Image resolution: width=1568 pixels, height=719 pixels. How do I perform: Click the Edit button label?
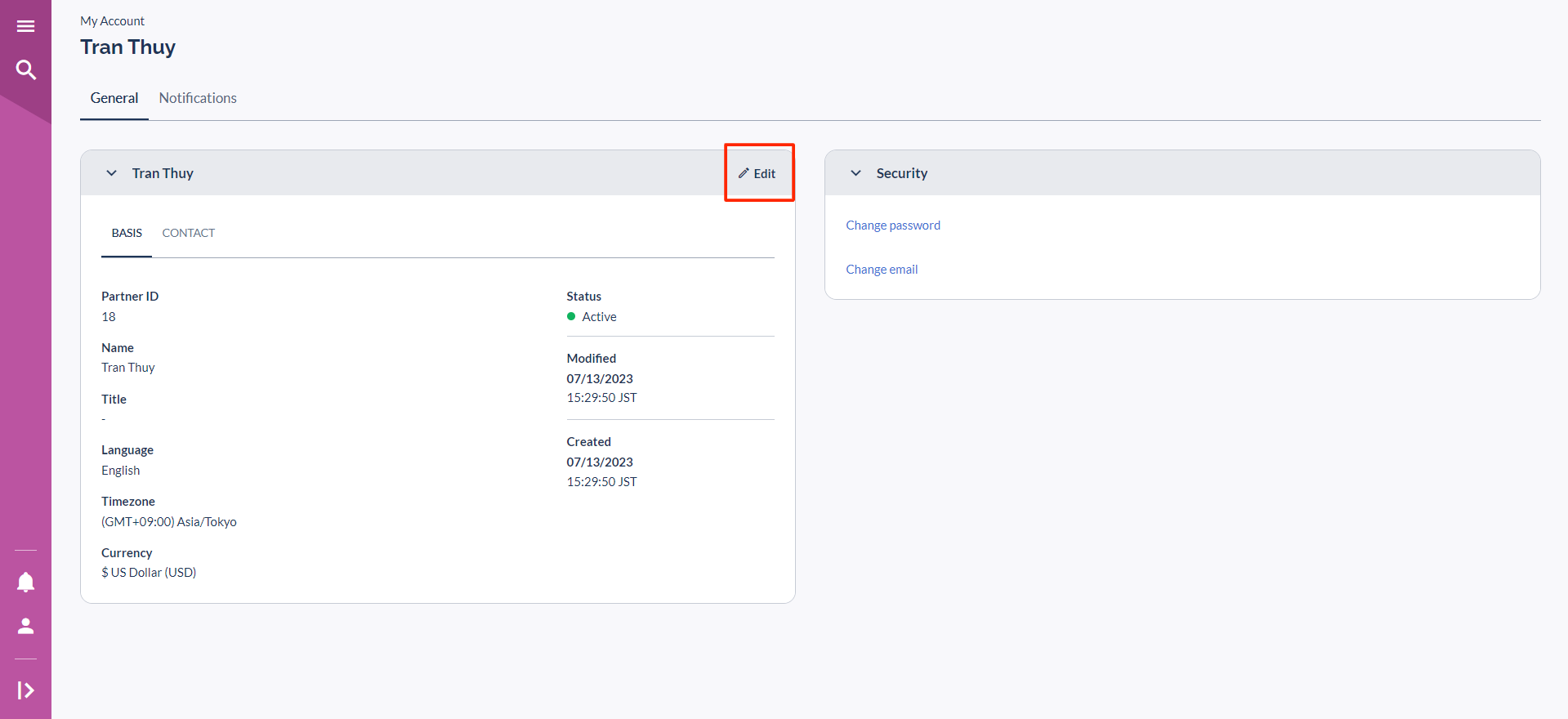point(765,174)
